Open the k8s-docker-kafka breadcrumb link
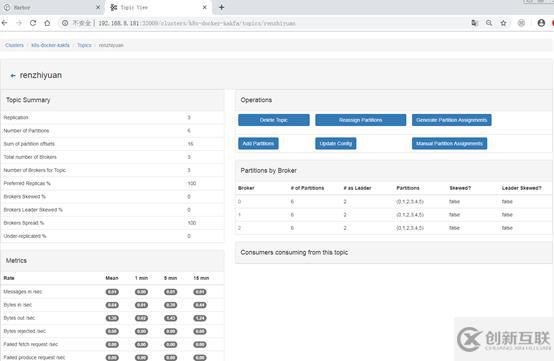Screen dimensions: 554x361 51,45
